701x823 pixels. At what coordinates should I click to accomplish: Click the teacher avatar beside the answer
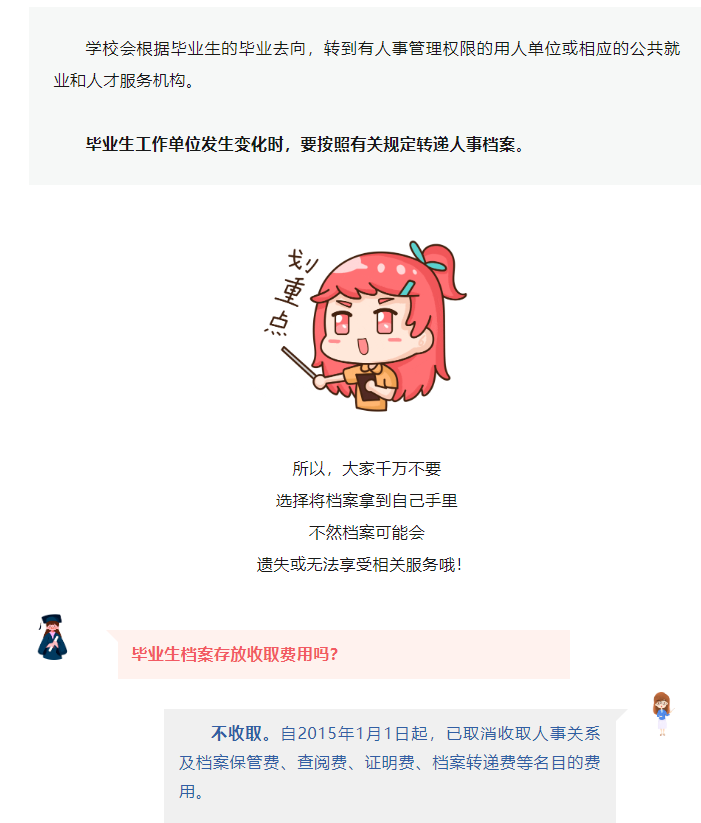pyautogui.click(x=662, y=714)
